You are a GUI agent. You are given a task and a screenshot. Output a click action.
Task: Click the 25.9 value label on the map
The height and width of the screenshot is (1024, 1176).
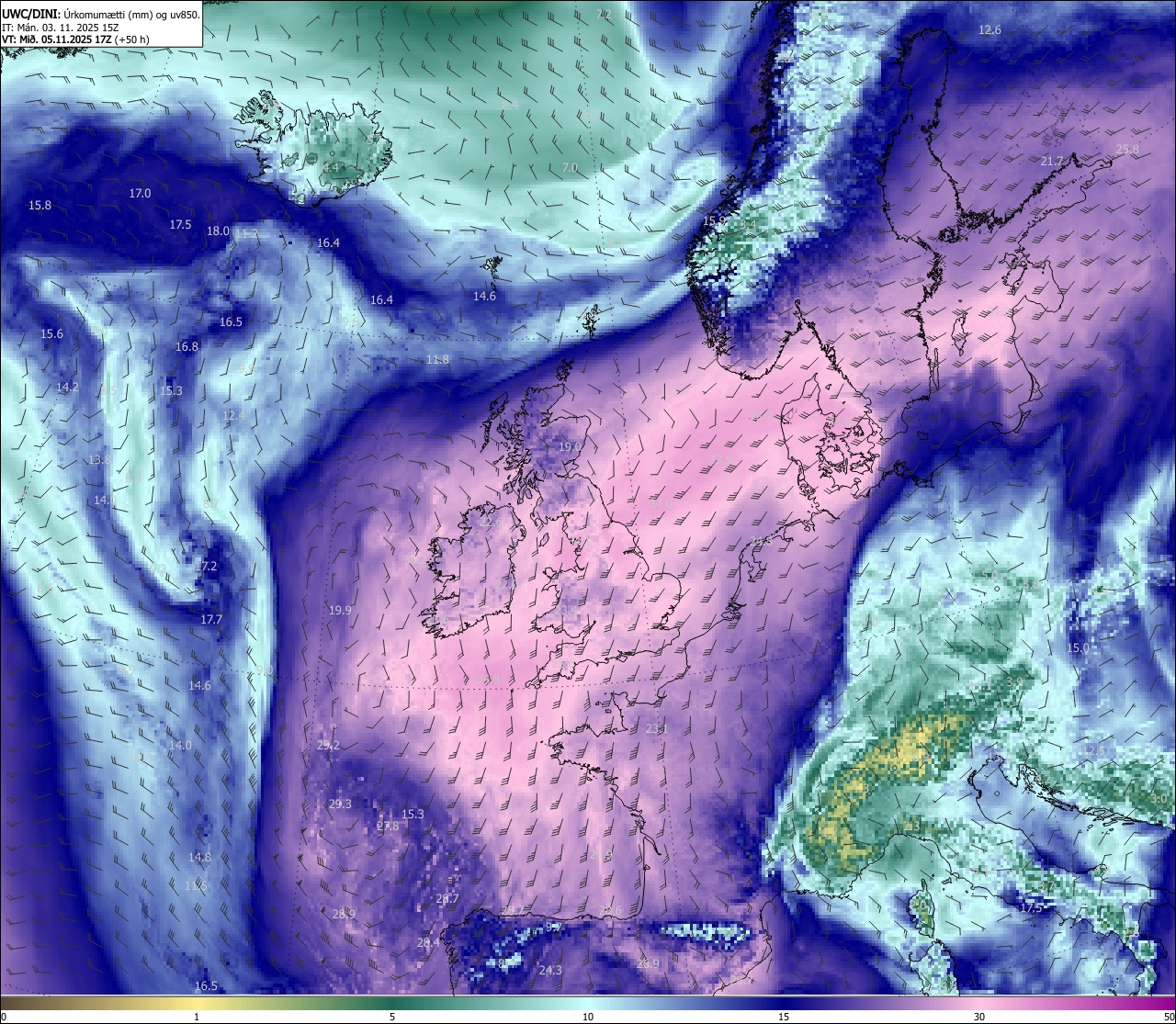[648, 963]
